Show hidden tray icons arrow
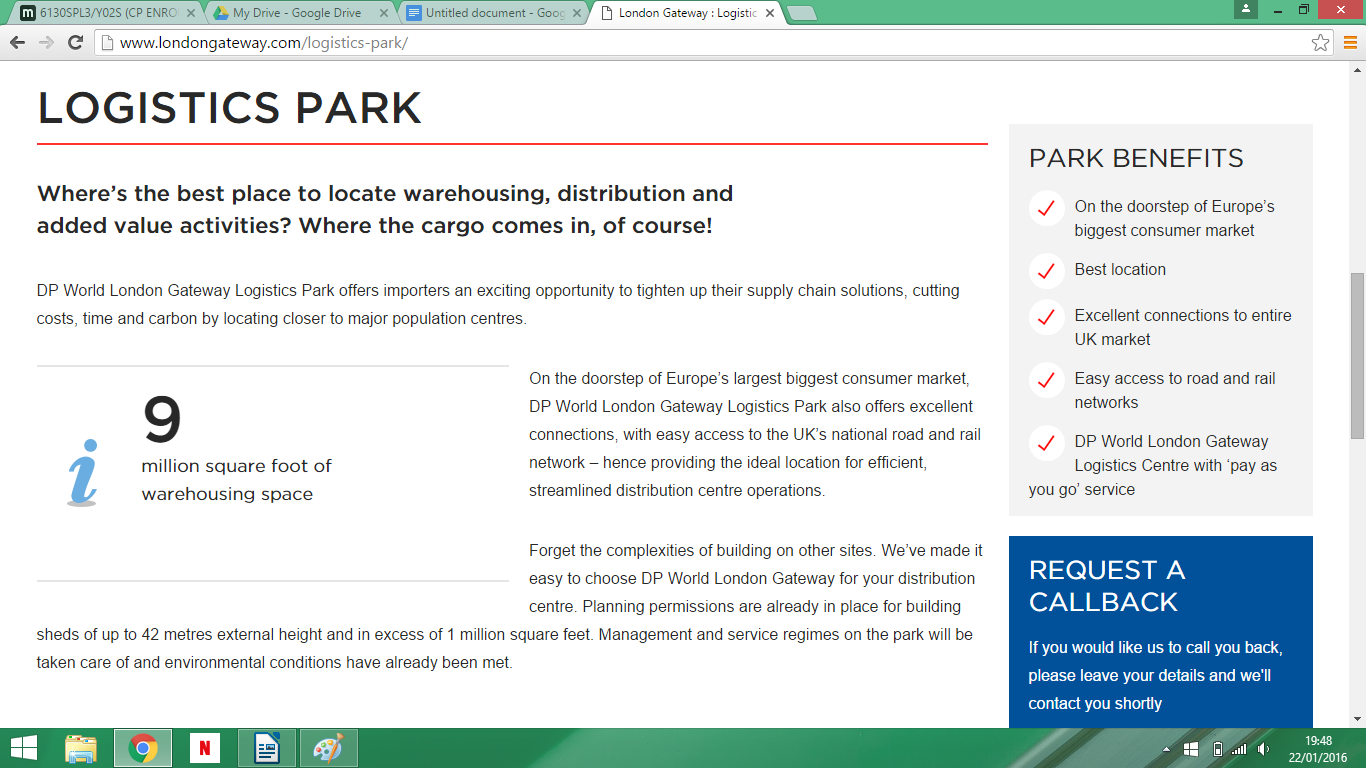 (1166, 749)
